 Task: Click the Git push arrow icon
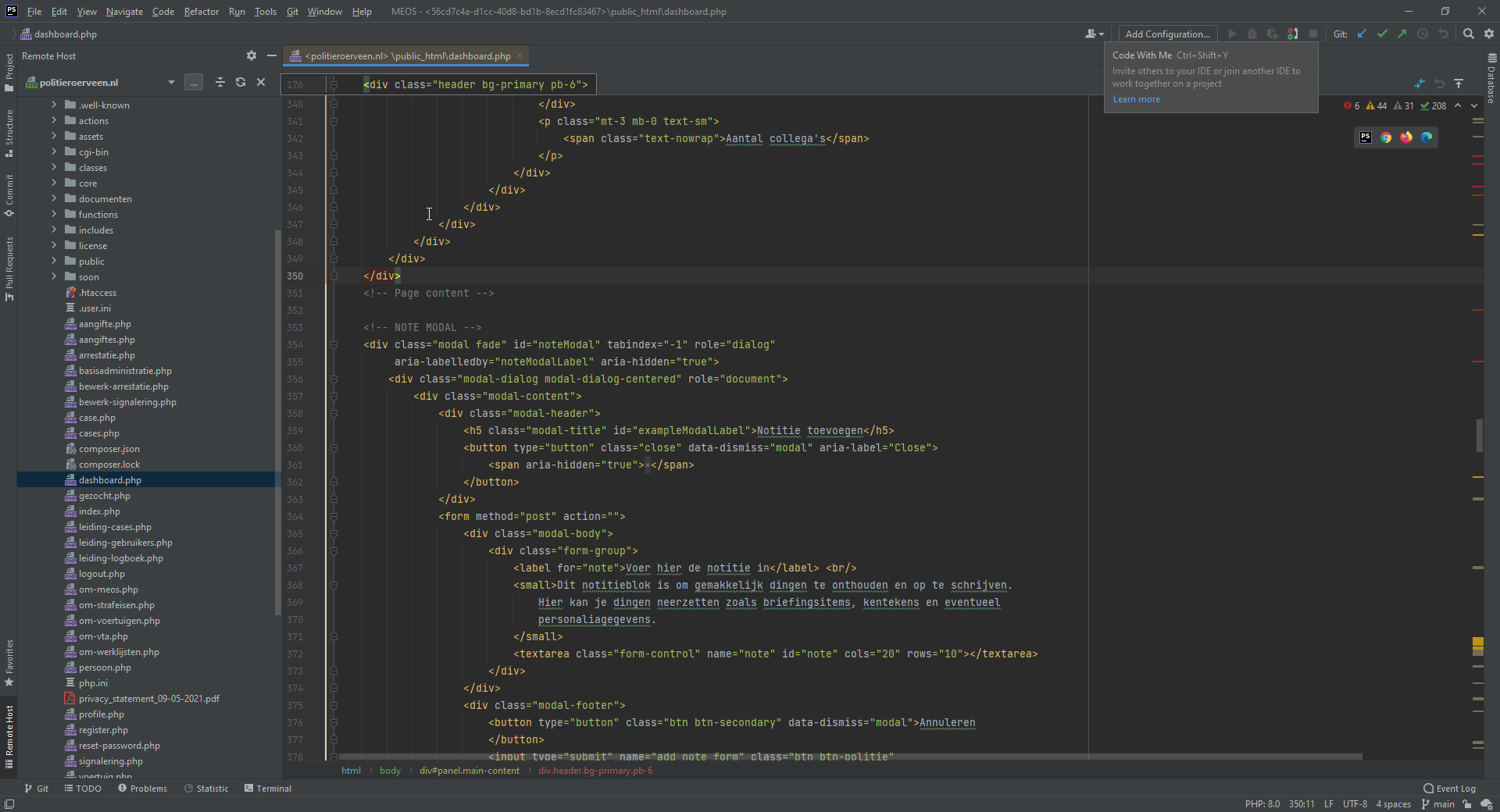coord(1402,34)
